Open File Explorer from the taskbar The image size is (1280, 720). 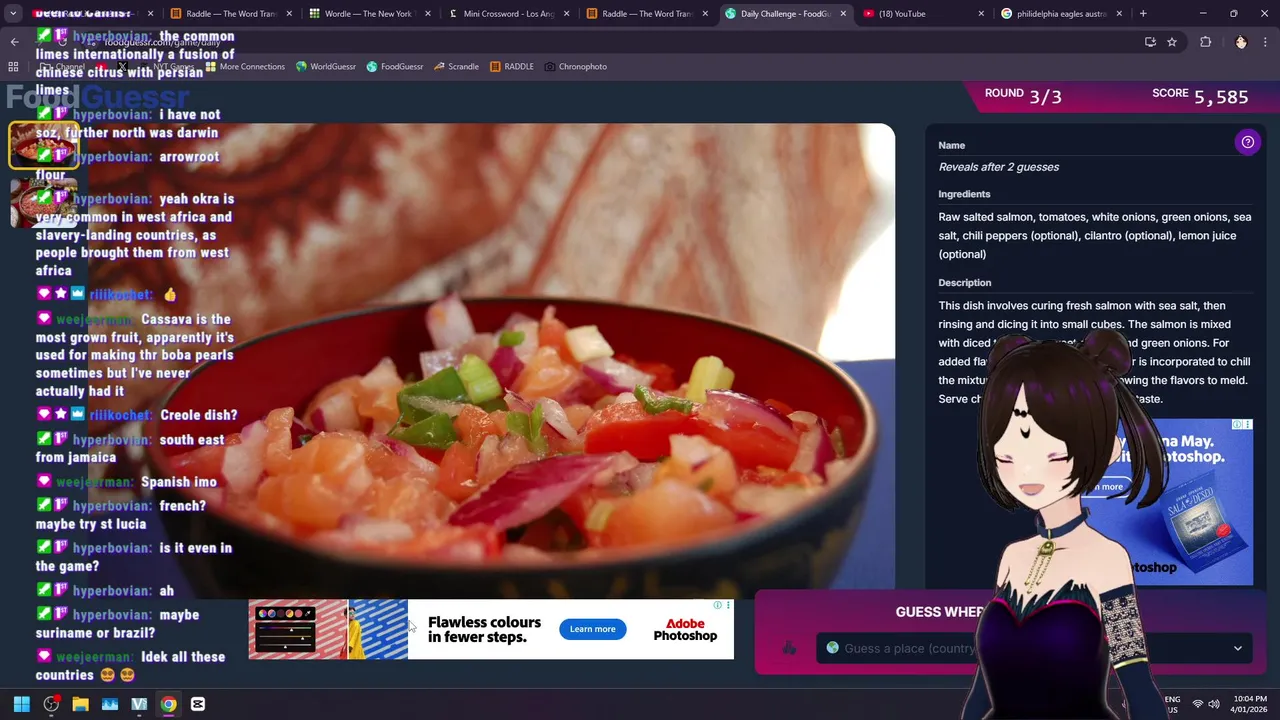pyautogui.click(x=80, y=704)
